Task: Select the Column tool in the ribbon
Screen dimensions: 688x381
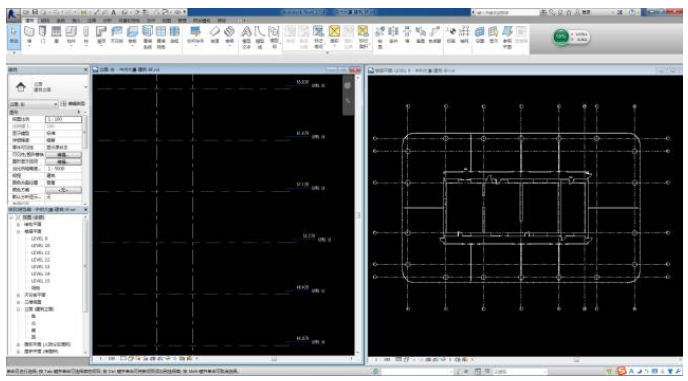Action: (x=86, y=35)
